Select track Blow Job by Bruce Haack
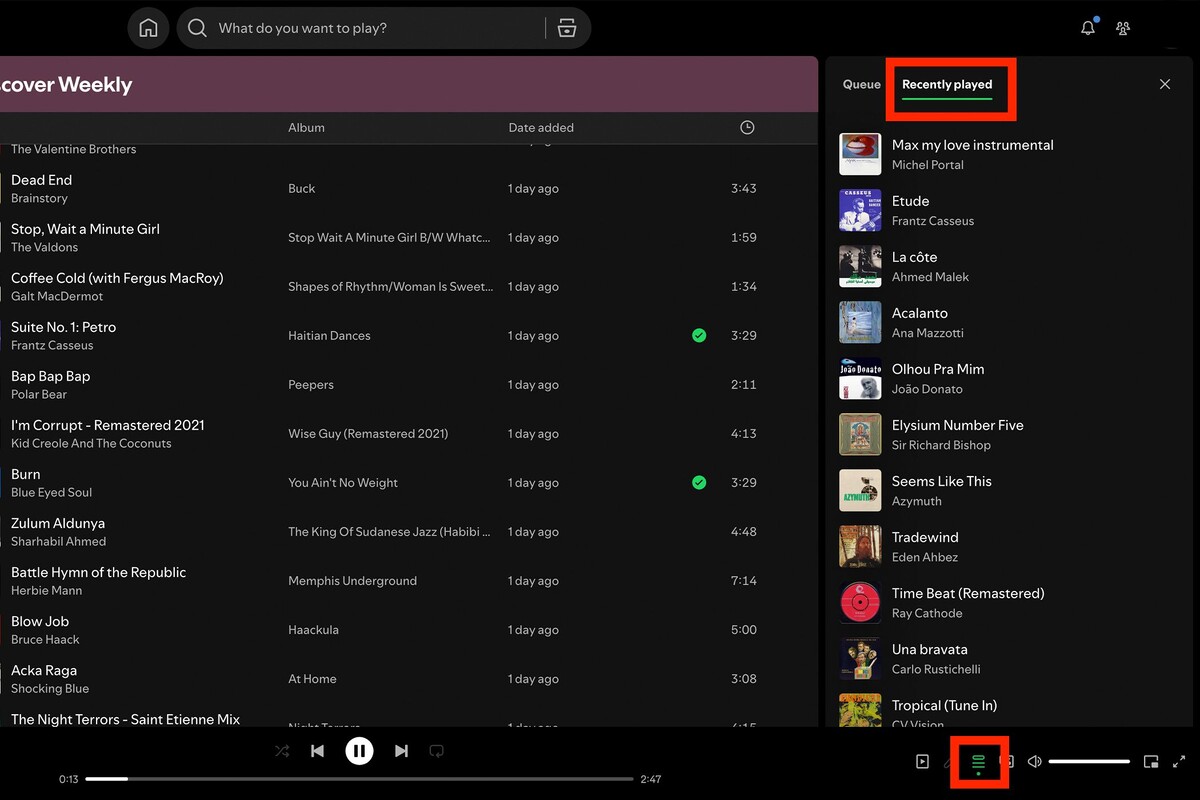Screen dimensions: 1200x800 pos(40,621)
